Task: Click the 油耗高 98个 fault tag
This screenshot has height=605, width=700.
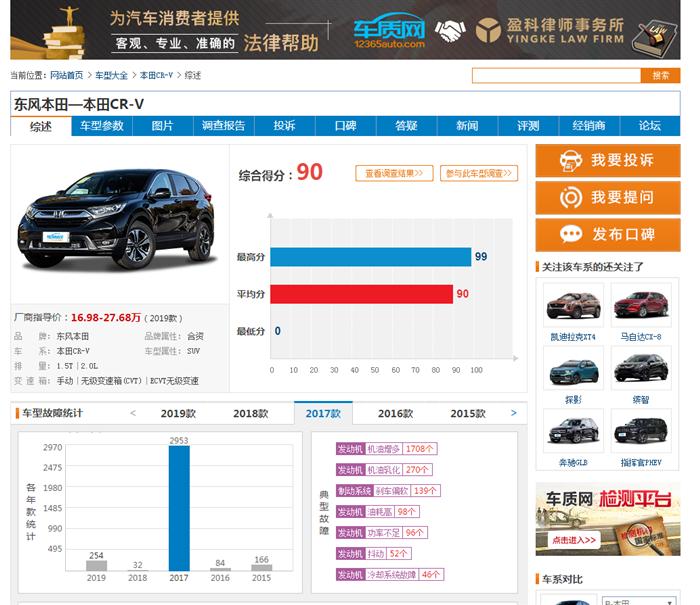Action: pos(378,512)
